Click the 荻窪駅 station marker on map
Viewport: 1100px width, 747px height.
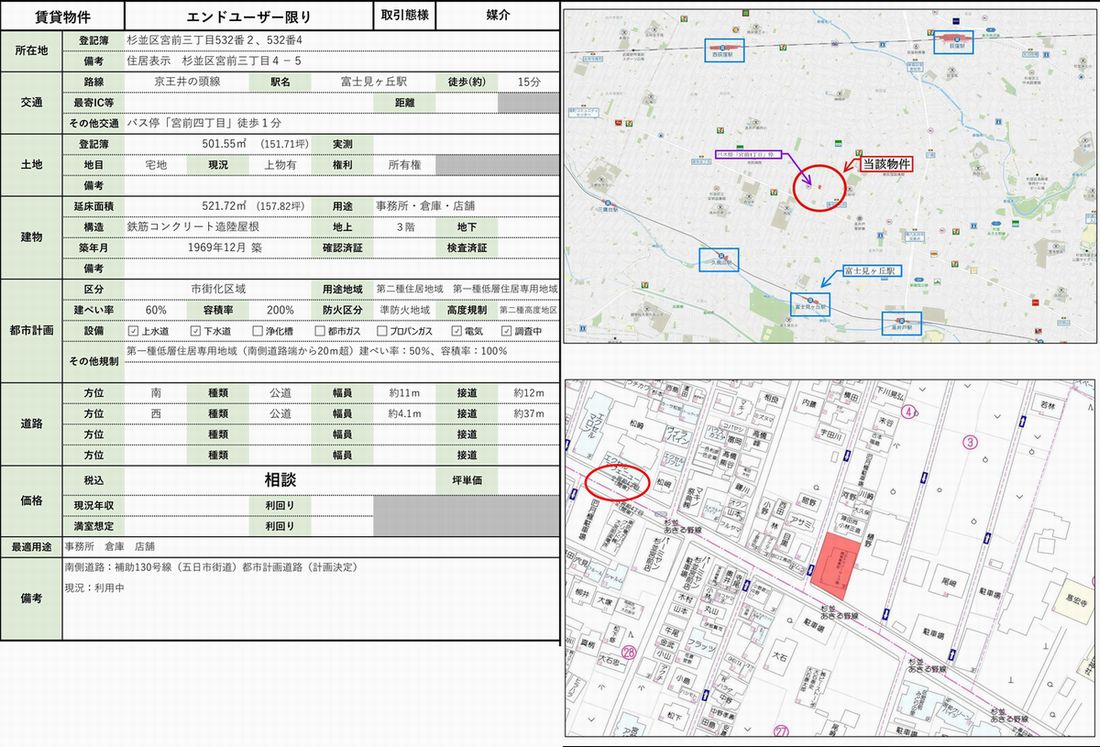pos(951,40)
